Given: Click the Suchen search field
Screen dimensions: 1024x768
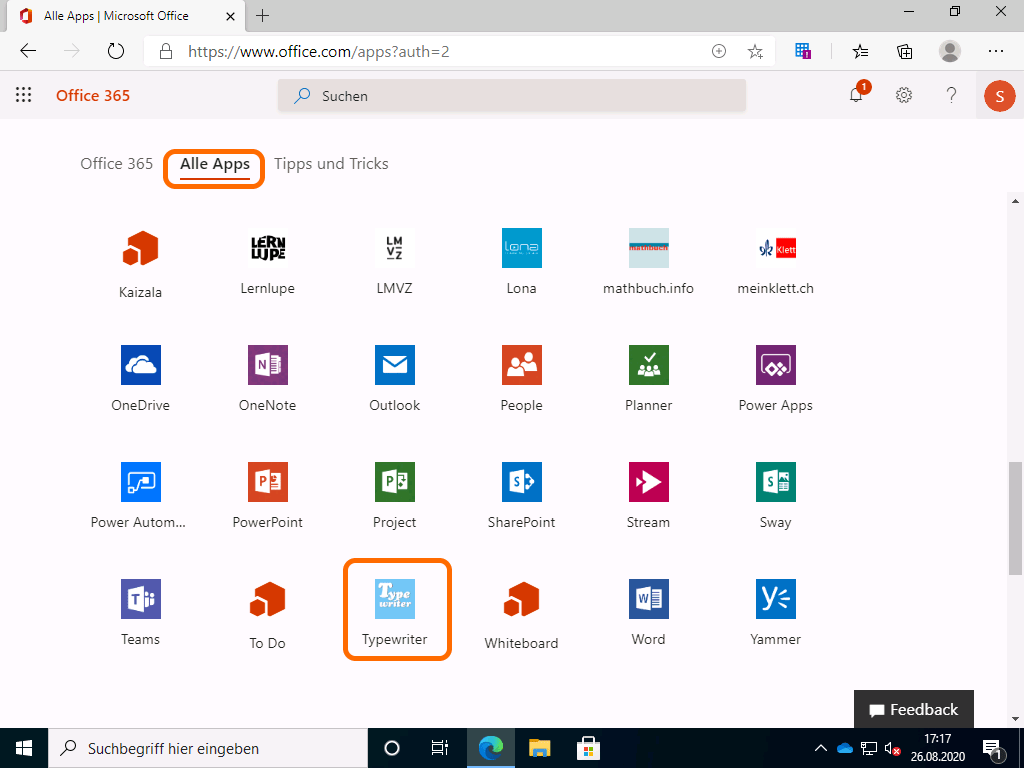Looking at the screenshot, I should tap(511, 96).
